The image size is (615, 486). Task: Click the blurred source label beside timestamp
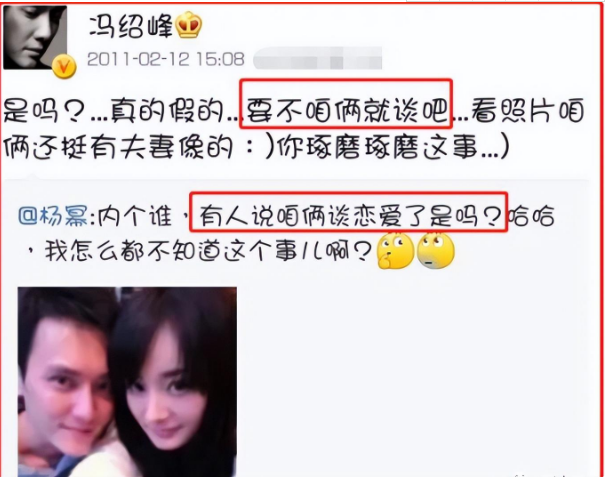[x=318, y=59]
